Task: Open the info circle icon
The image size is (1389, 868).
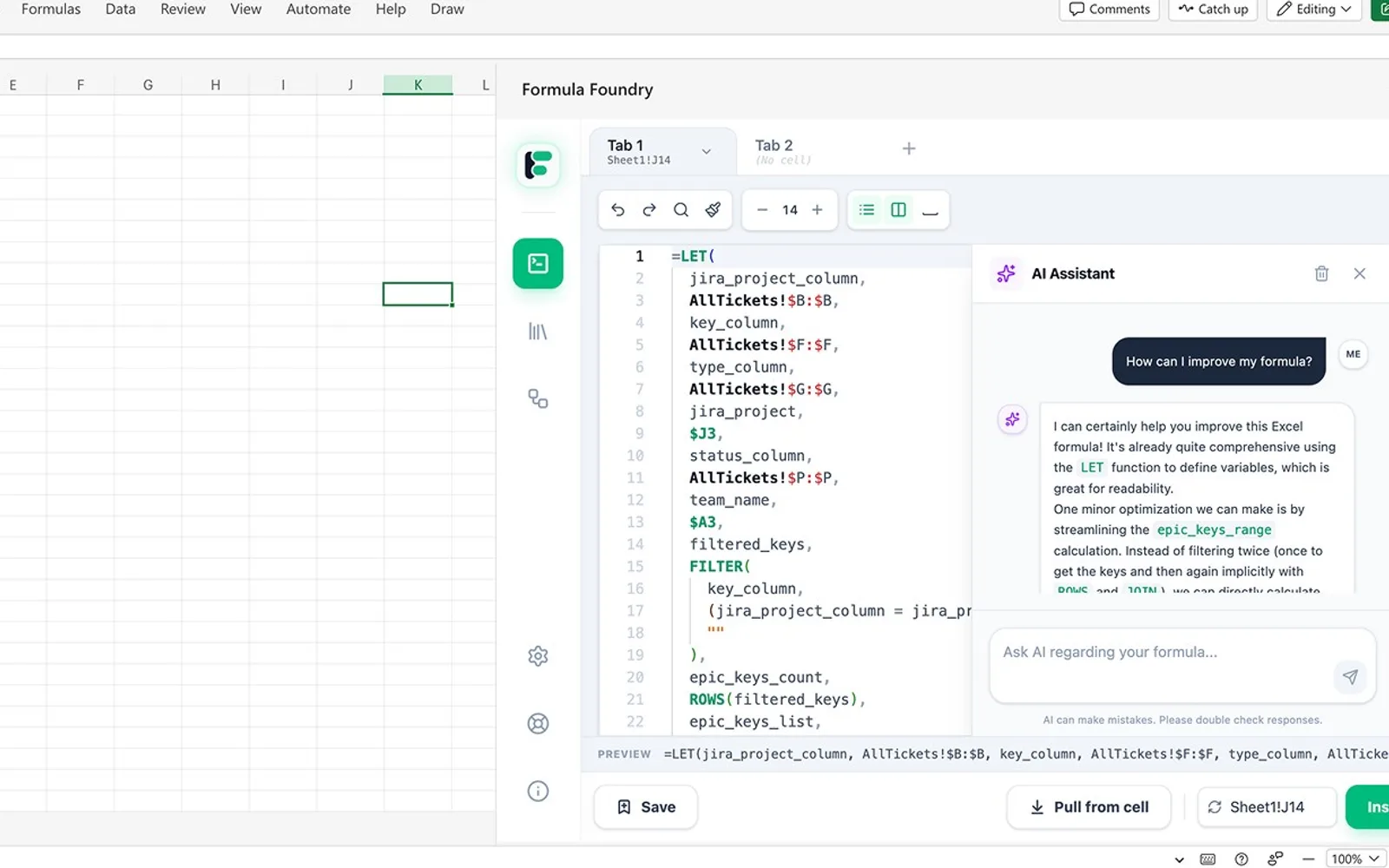Action: click(x=537, y=791)
